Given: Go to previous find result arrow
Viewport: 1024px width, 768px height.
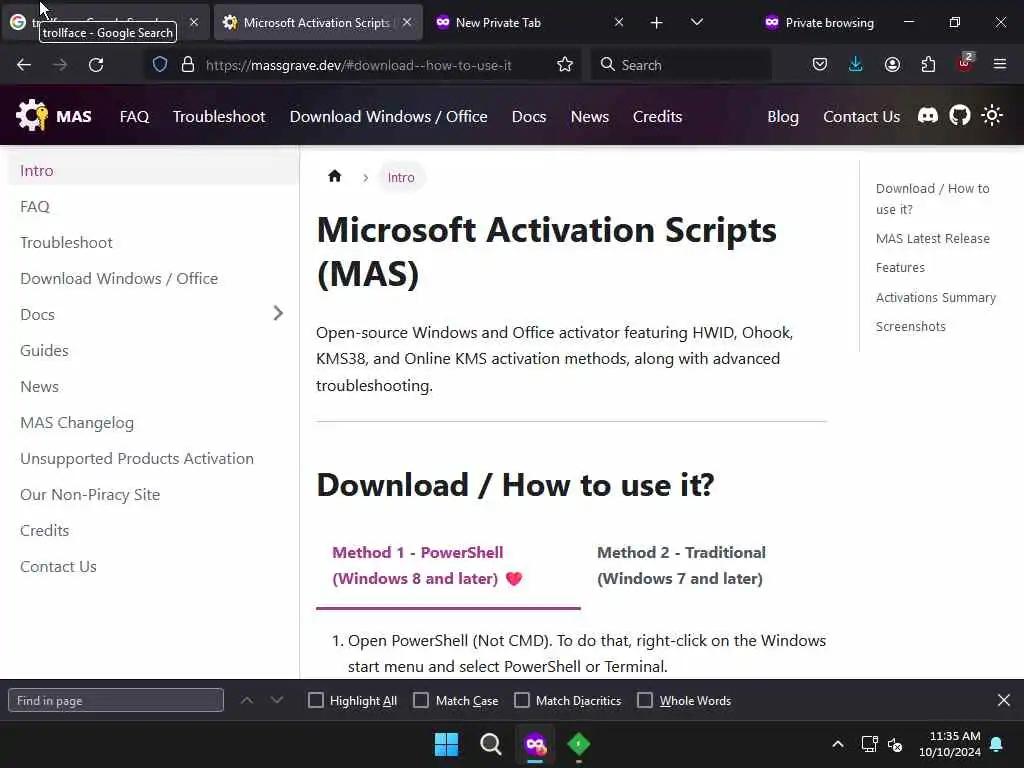Looking at the screenshot, I should pyautogui.click(x=247, y=700).
